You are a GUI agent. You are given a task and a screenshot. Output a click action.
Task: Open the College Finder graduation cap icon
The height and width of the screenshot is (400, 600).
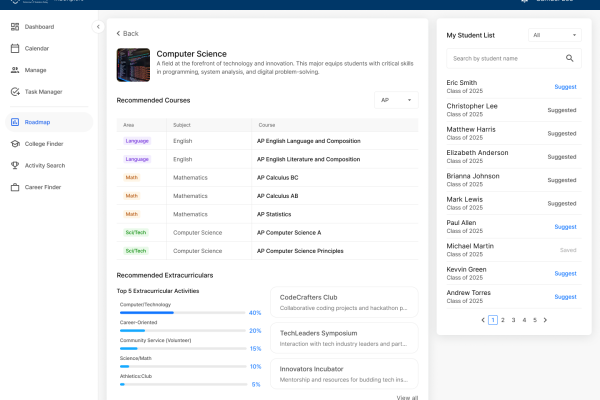(15, 144)
